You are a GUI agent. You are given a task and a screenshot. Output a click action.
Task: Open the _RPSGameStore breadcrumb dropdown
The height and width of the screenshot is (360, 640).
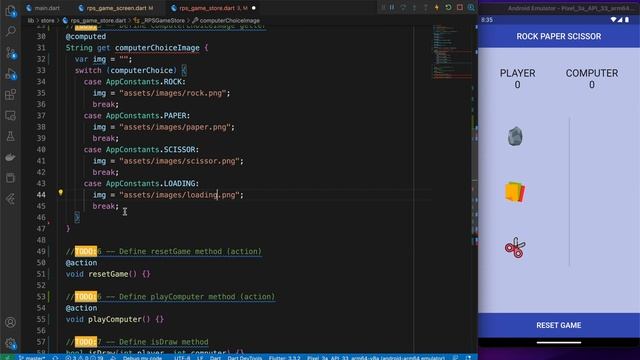[159, 20]
